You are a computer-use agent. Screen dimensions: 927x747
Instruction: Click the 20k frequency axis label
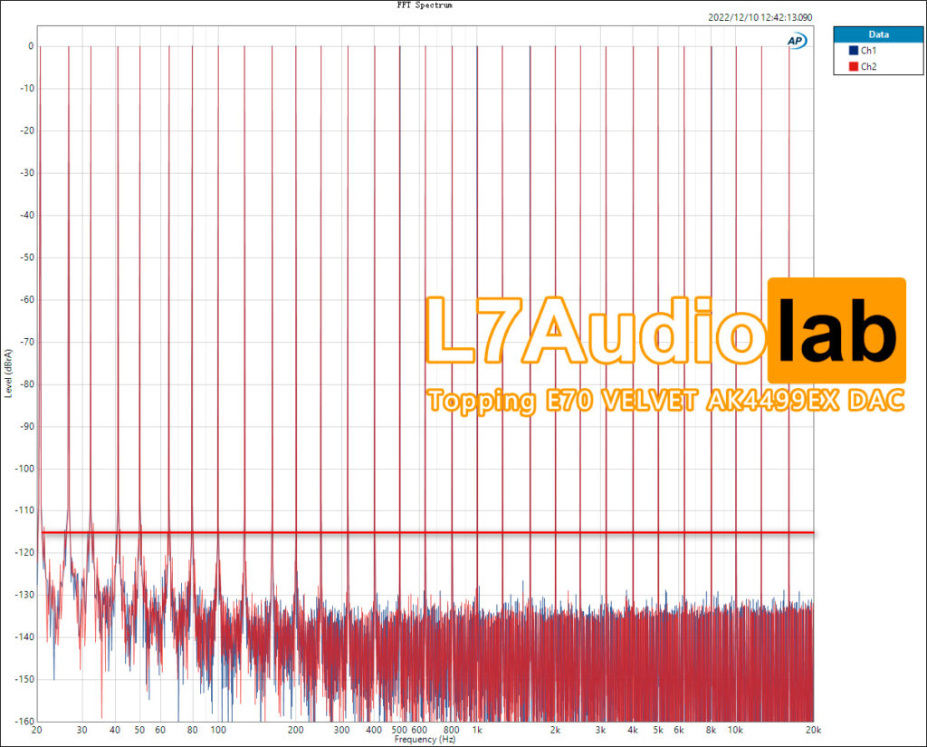point(813,730)
